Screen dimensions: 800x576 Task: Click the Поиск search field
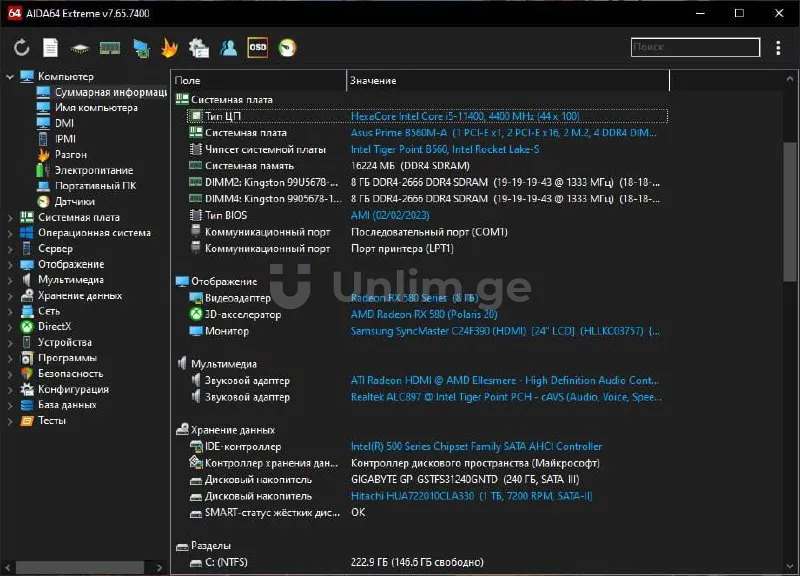pos(695,47)
